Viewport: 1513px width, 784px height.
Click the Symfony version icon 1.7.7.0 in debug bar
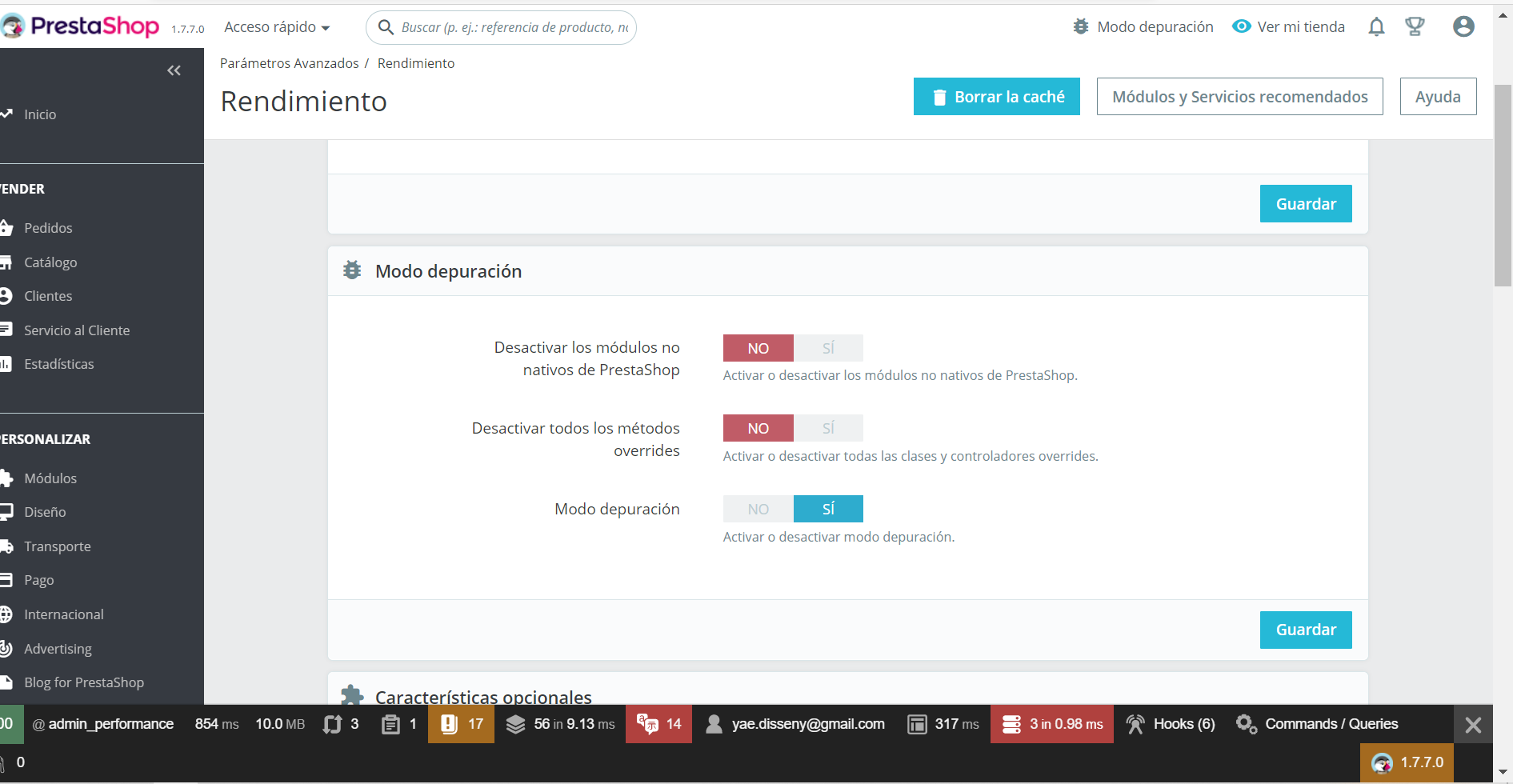coord(1407,762)
